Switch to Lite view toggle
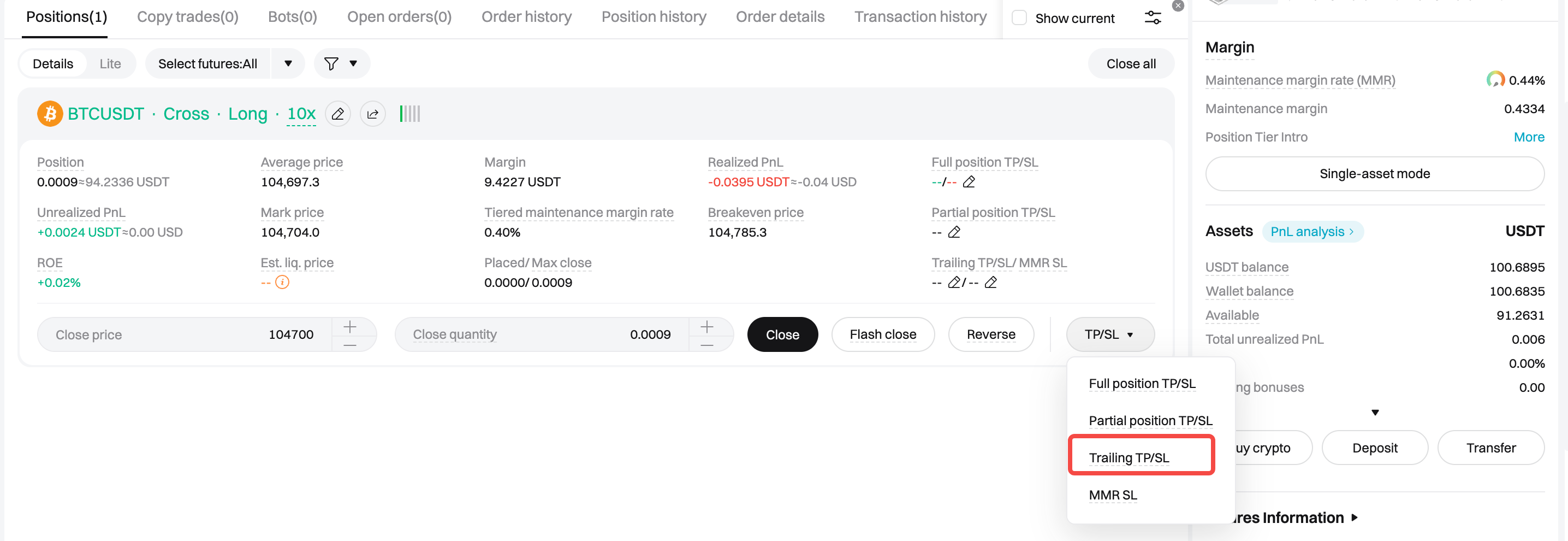The image size is (1568, 541). 110,64
